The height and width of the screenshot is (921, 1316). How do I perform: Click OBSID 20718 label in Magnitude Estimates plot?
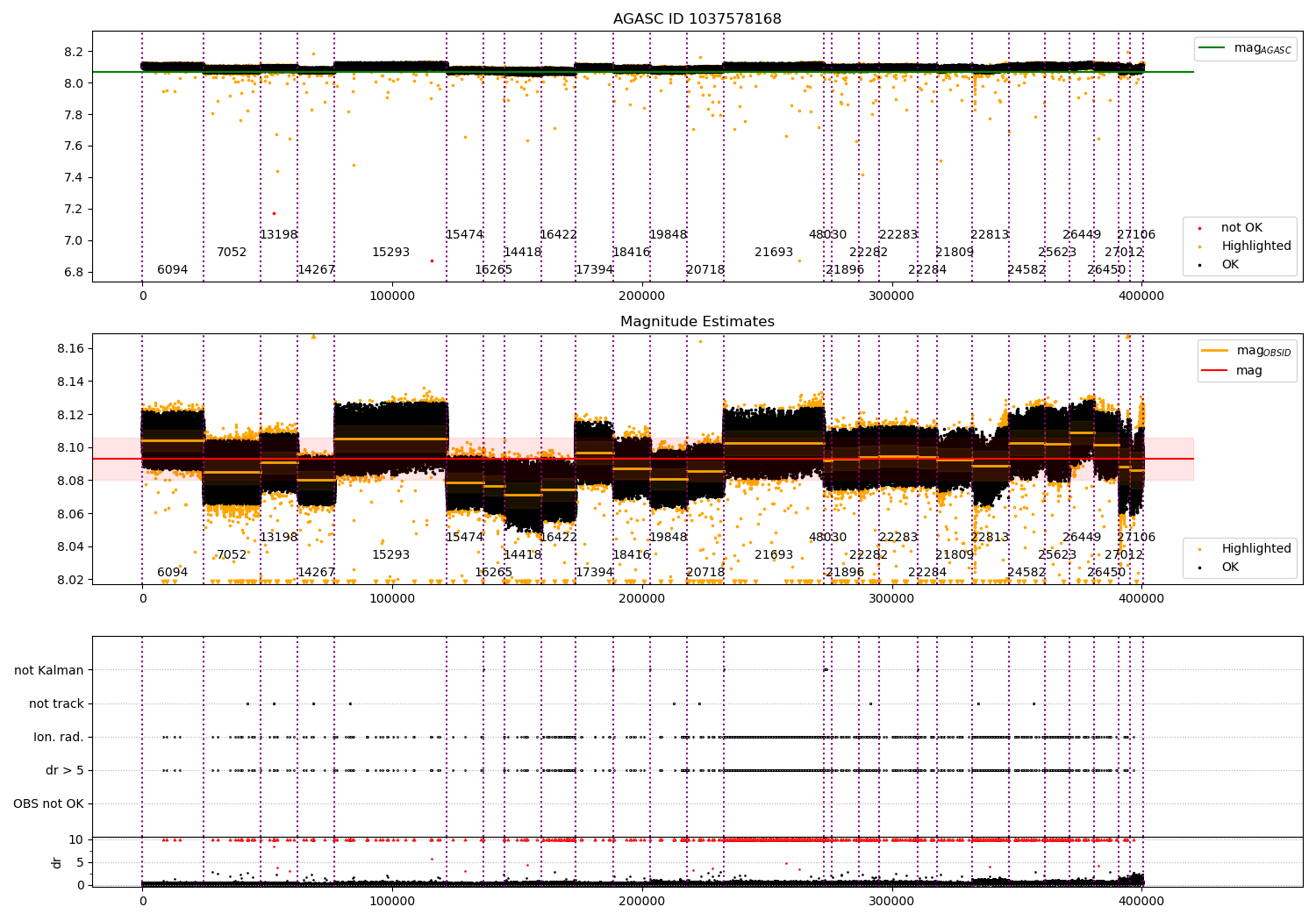706,573
